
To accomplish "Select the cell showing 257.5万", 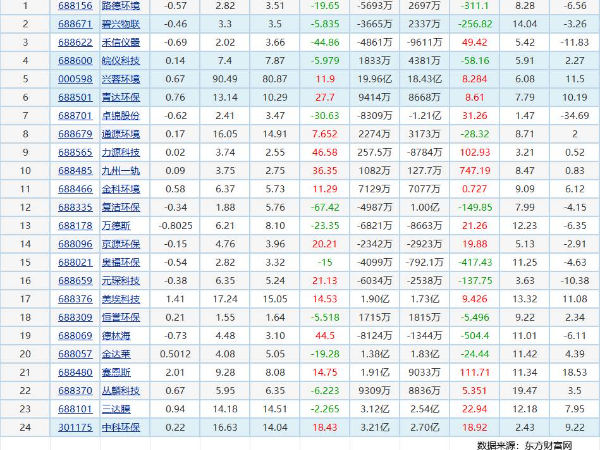I will (x=375, y=152).
